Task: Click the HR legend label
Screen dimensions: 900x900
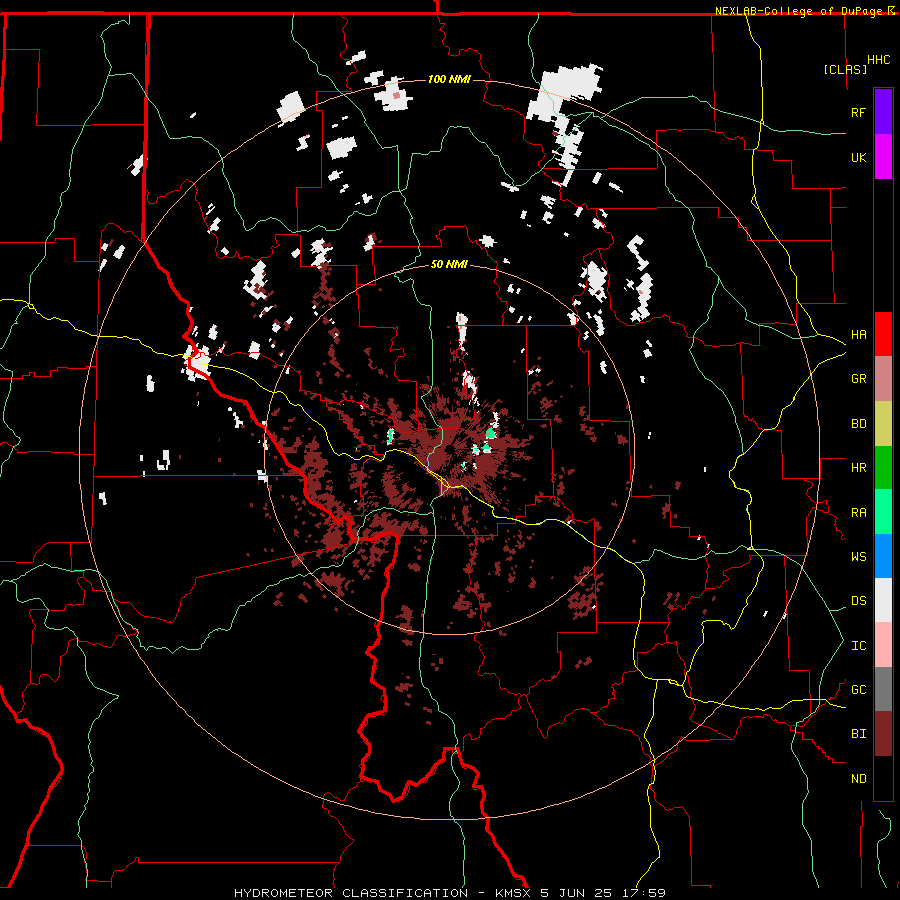Action: pos(858,468)
